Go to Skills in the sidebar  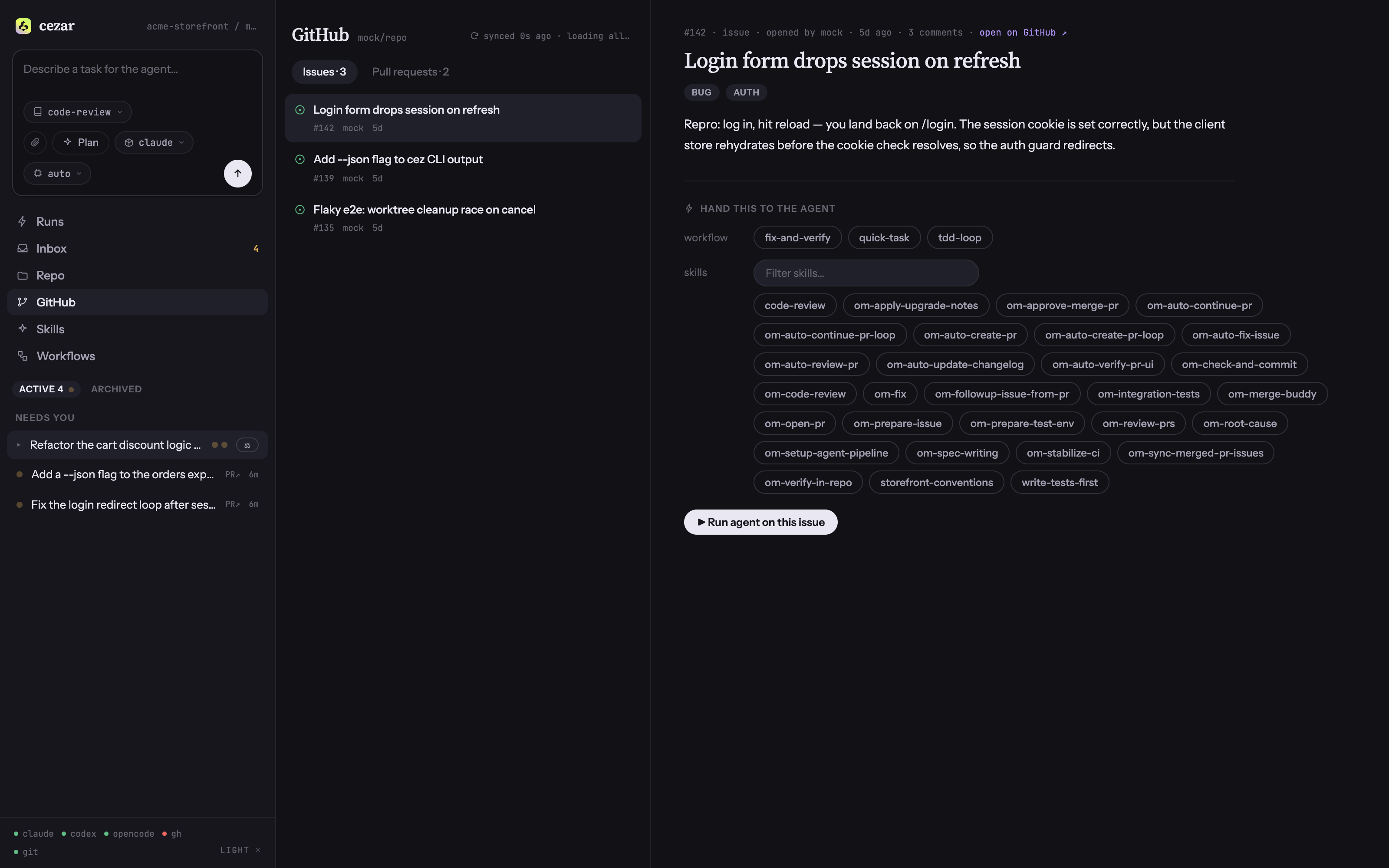point(137,329)
